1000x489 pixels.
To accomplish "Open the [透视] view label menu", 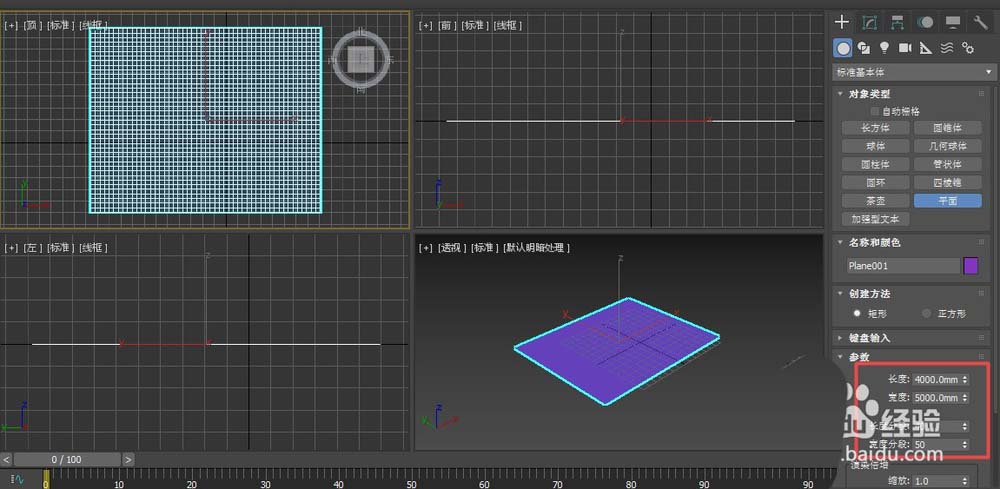I will point(452,247).
